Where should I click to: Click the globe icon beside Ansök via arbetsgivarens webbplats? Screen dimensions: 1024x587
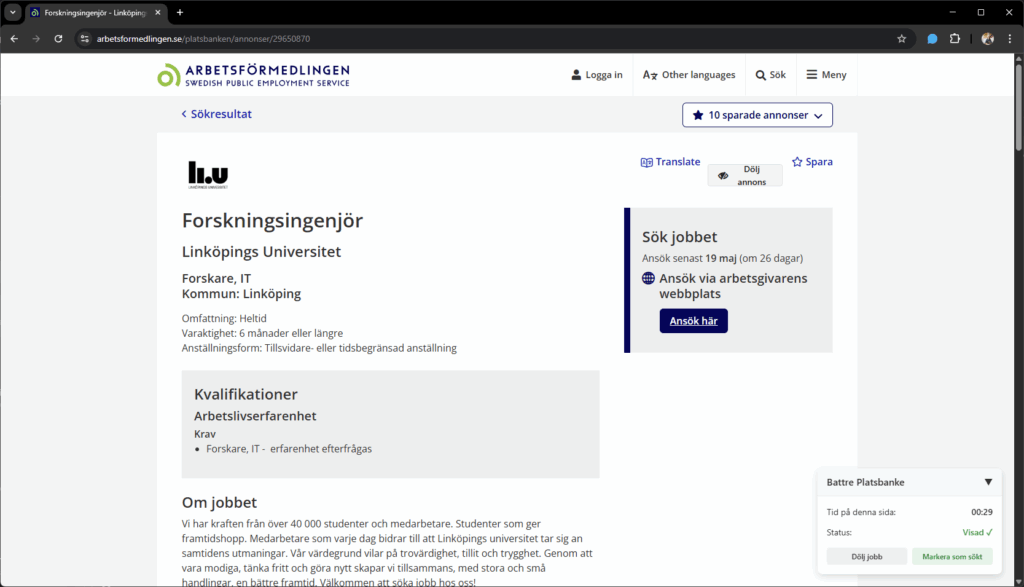[x=648, y=278]
